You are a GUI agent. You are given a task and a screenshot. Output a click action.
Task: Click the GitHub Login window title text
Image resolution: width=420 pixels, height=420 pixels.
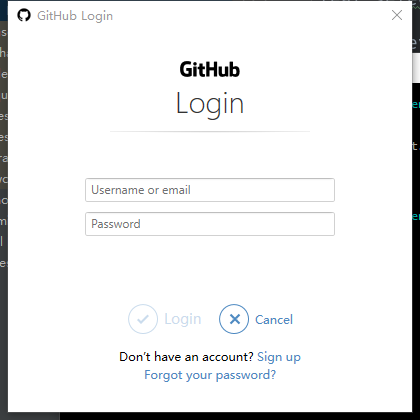click(75, 16)
